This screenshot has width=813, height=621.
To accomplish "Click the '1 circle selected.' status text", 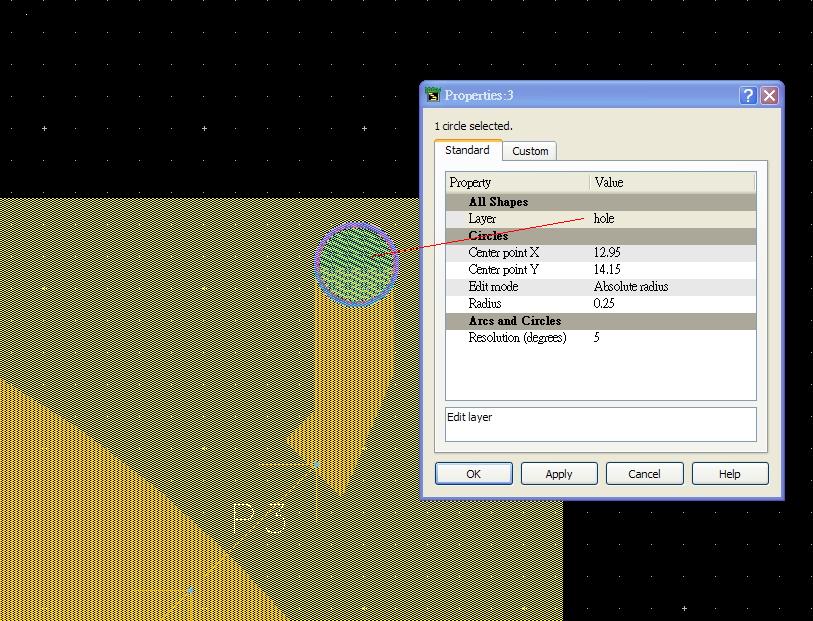I will click(x=473, y=126).
